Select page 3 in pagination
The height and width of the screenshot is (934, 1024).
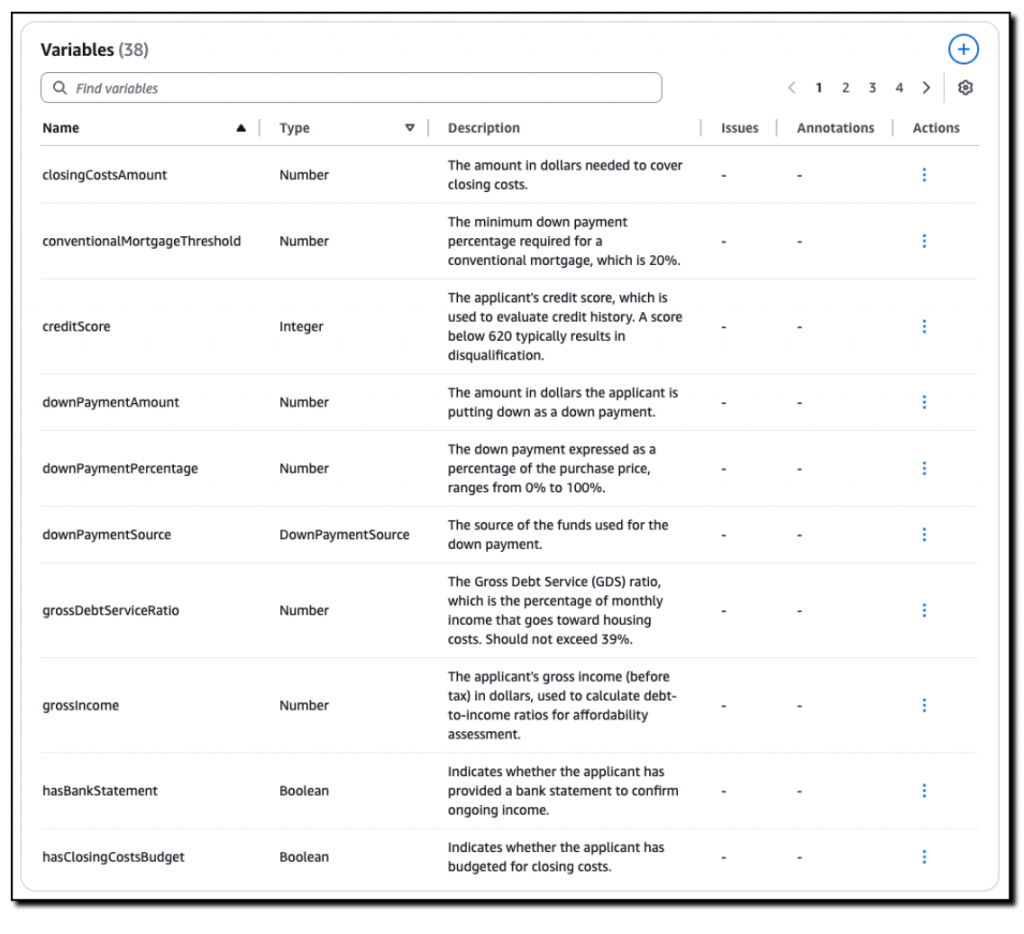pyautogui.click(x=872, y=88)
